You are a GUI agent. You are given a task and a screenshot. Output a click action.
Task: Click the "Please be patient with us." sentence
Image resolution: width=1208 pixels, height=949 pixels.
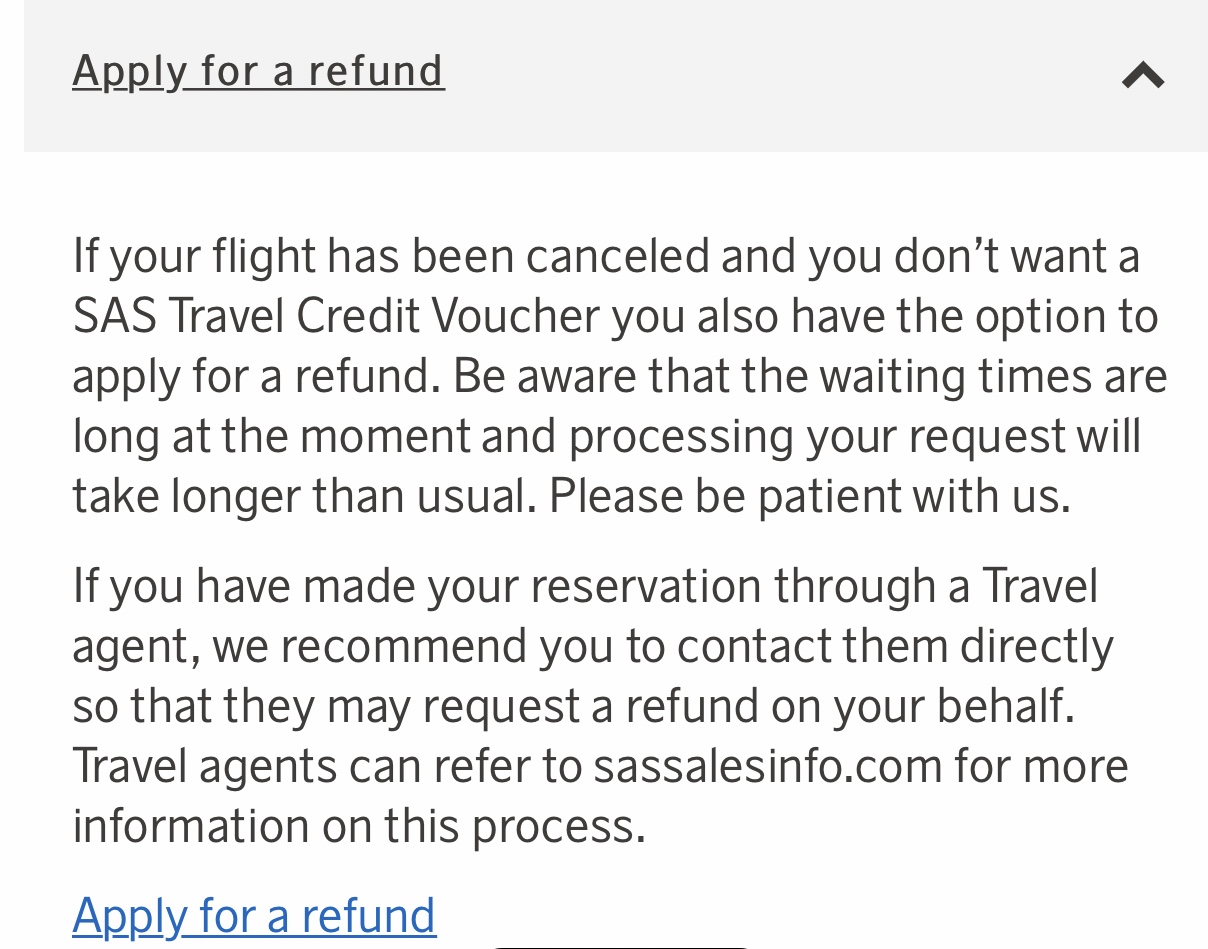tap(810, 497)
